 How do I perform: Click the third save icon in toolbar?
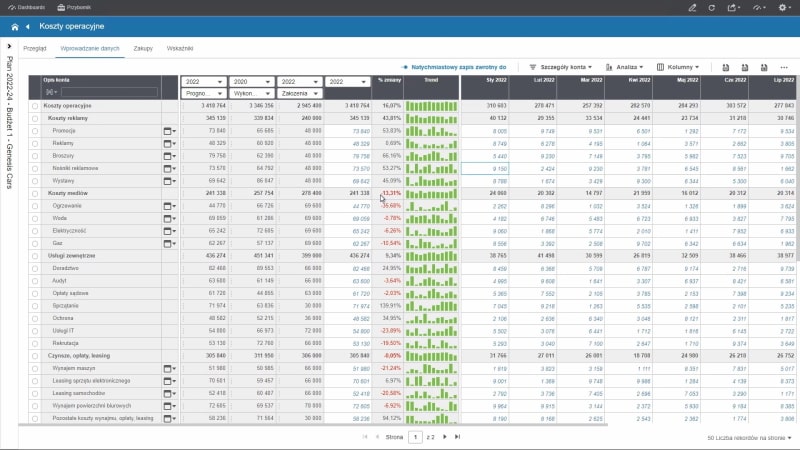pos(764,67)
